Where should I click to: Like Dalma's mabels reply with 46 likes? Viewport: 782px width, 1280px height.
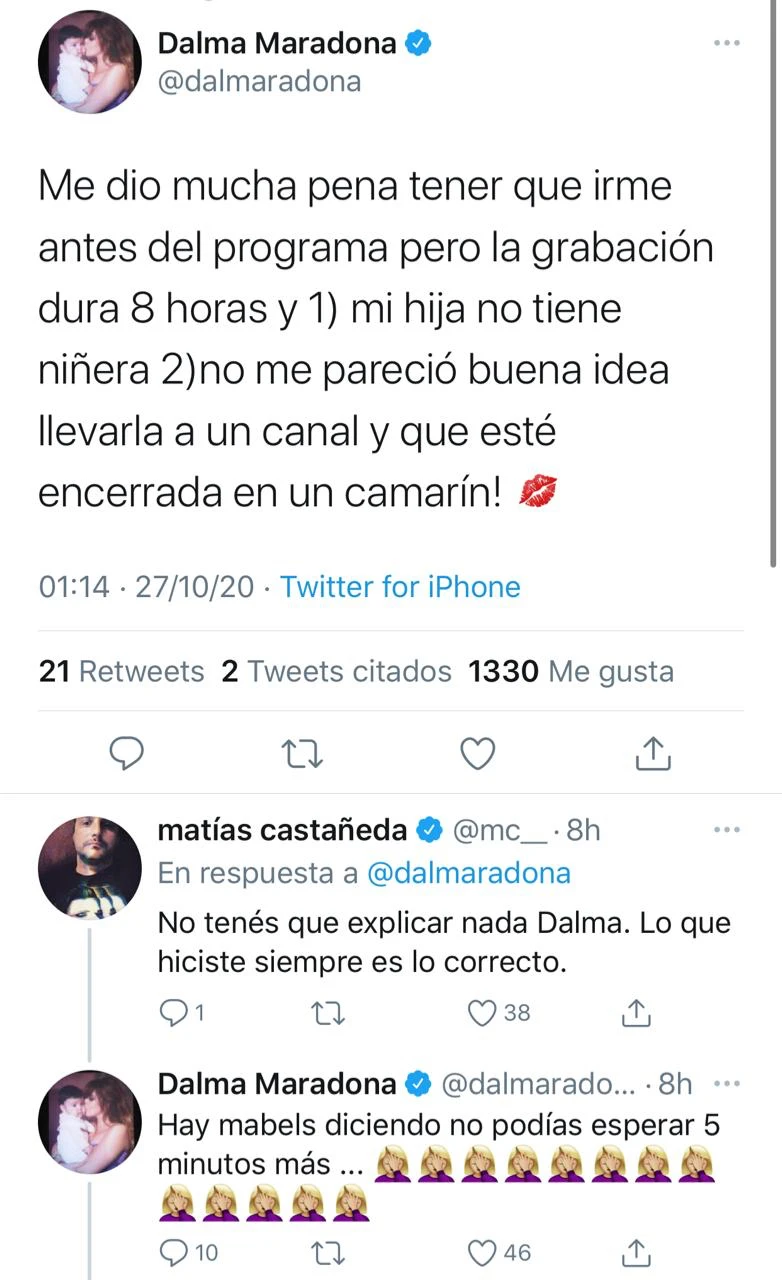[484, 1251]
